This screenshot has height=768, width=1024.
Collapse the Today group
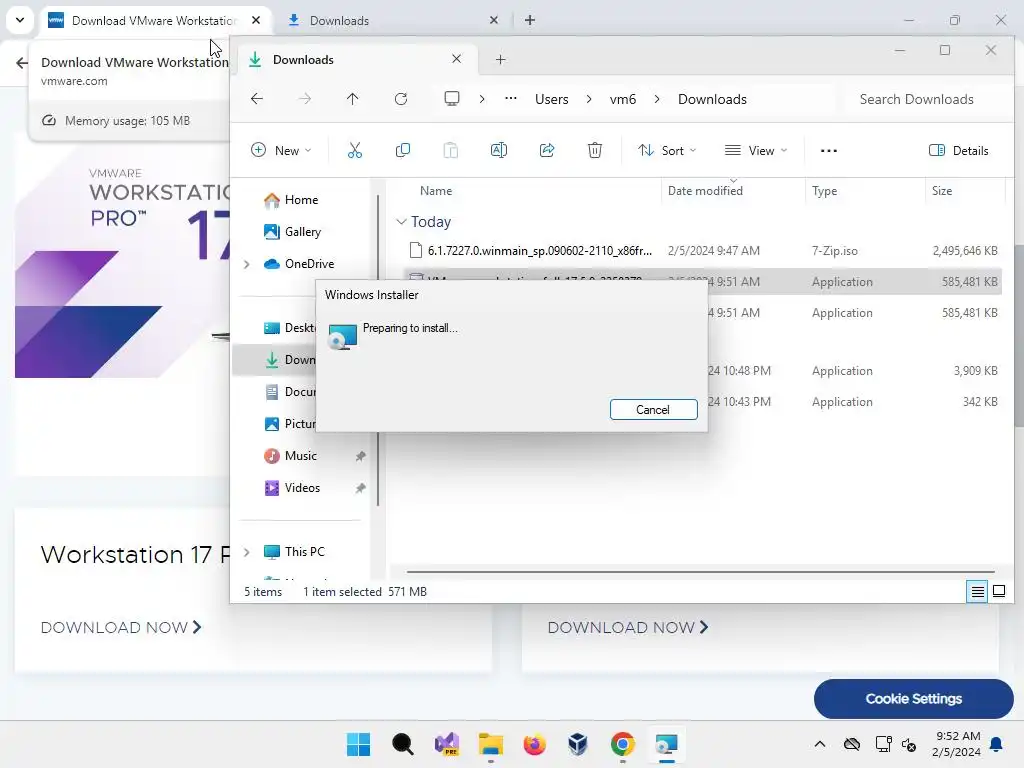401,222
